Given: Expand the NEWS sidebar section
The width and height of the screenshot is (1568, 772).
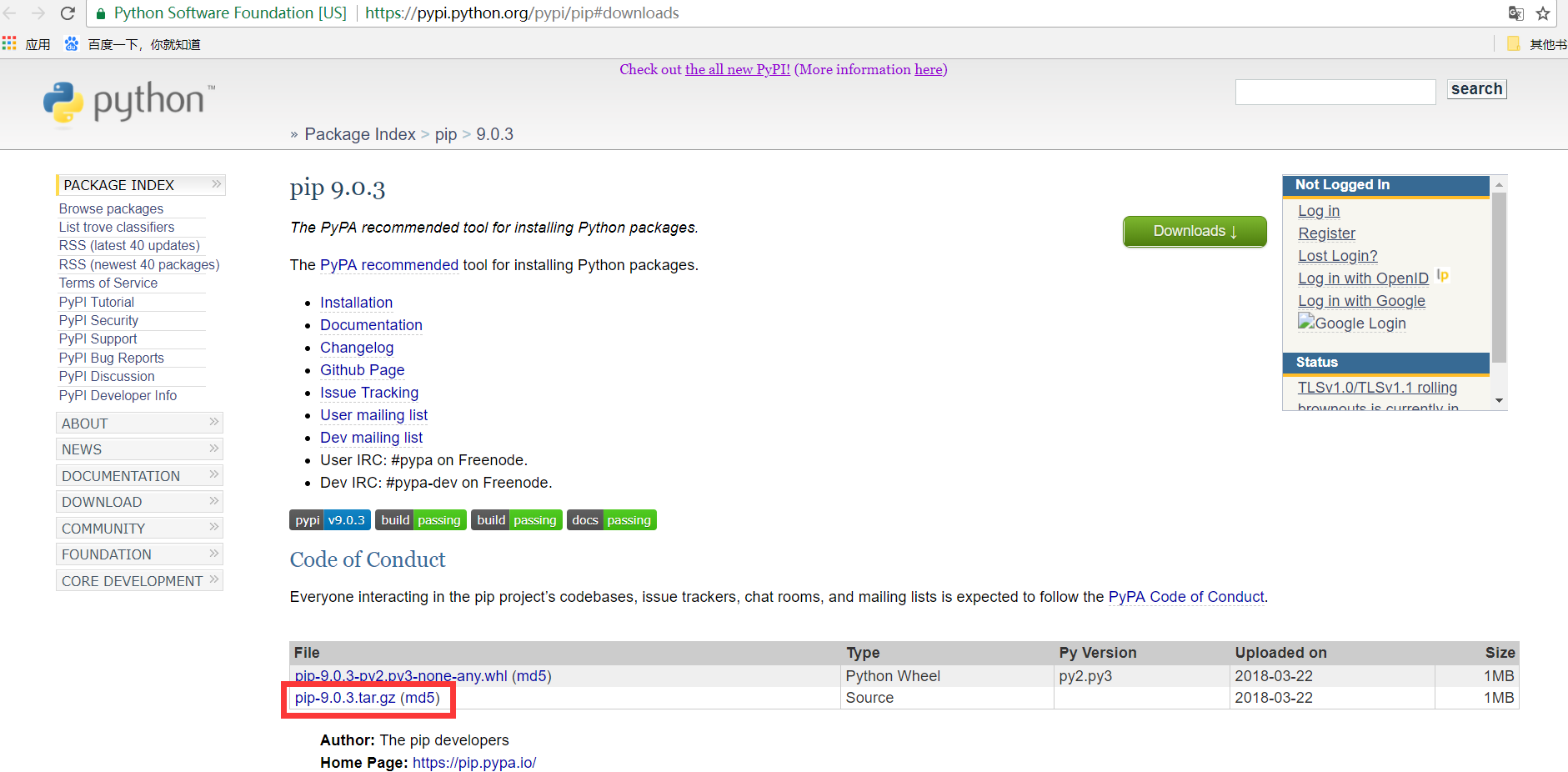Looking at the screenshot, I should [x=139, y=449].
